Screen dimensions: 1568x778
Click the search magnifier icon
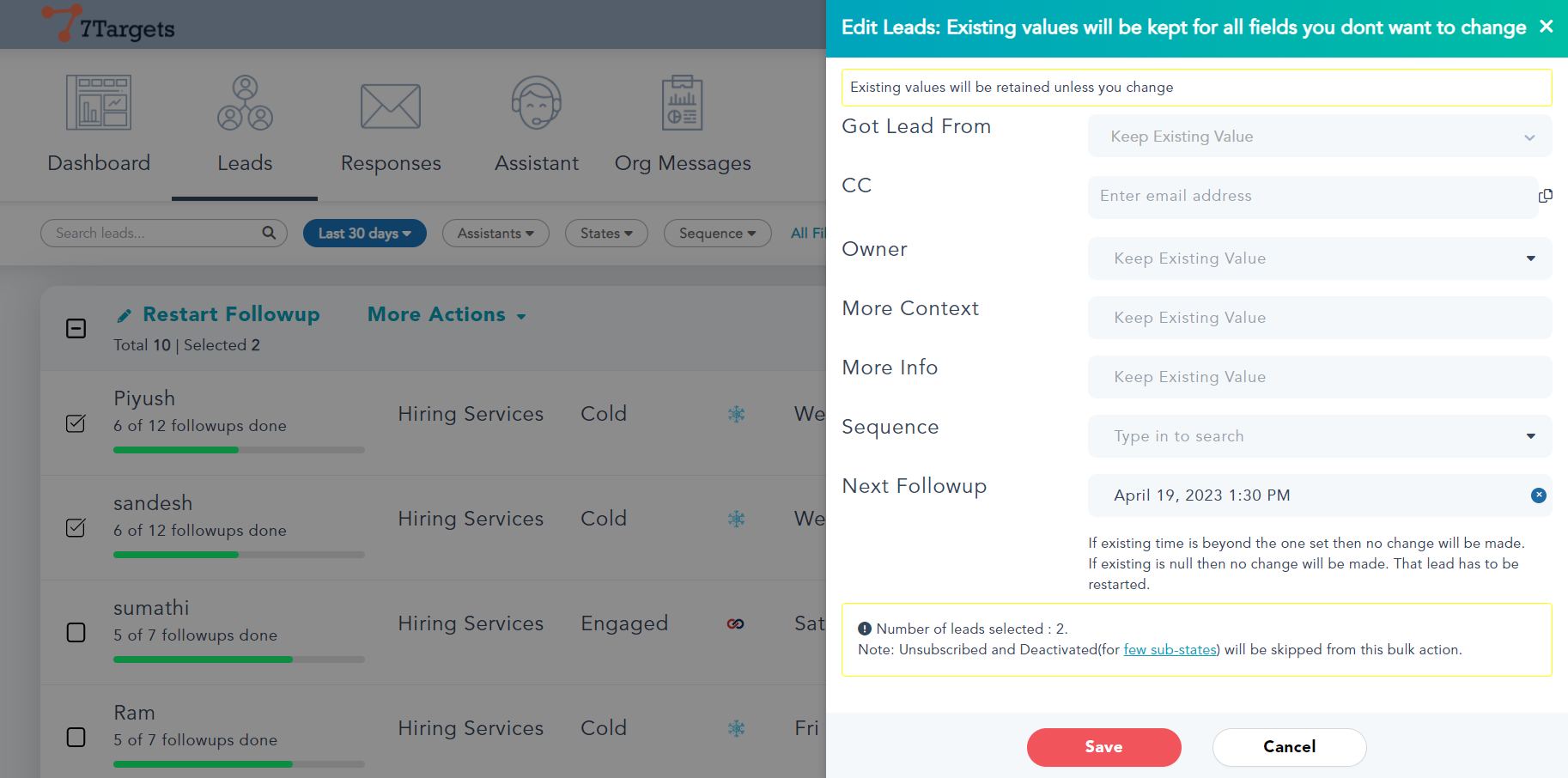tap(269, 233)
